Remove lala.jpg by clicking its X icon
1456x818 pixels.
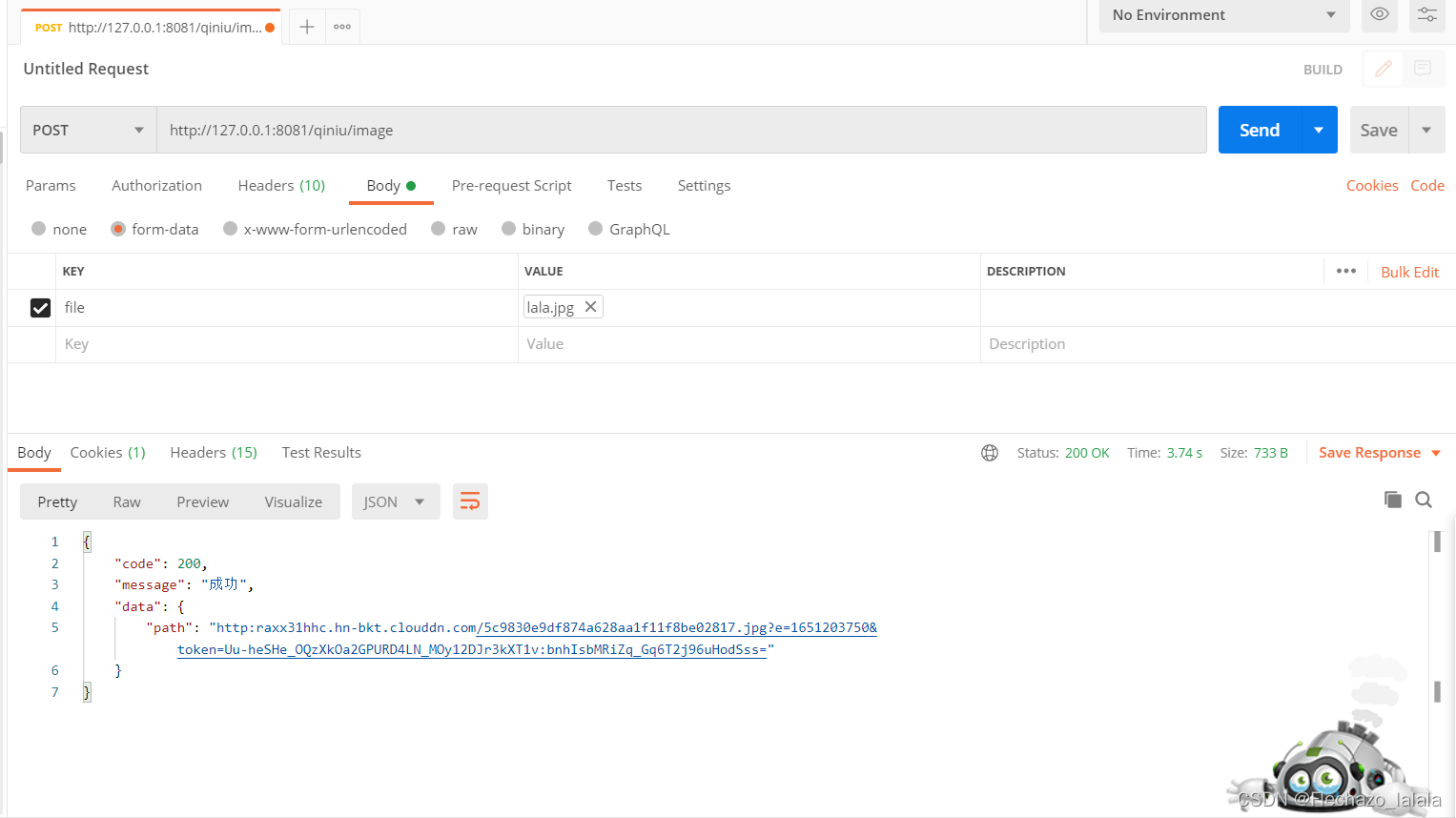pos(590,306)
